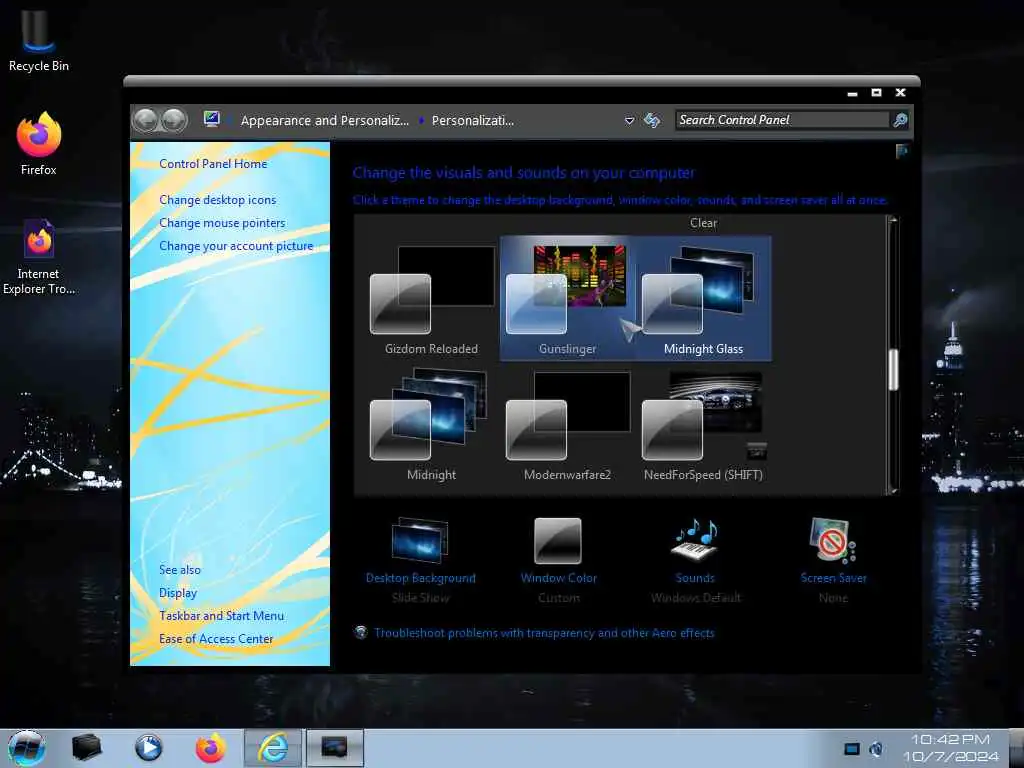Open Ease of Access Center link

click(x=216, y=639)
